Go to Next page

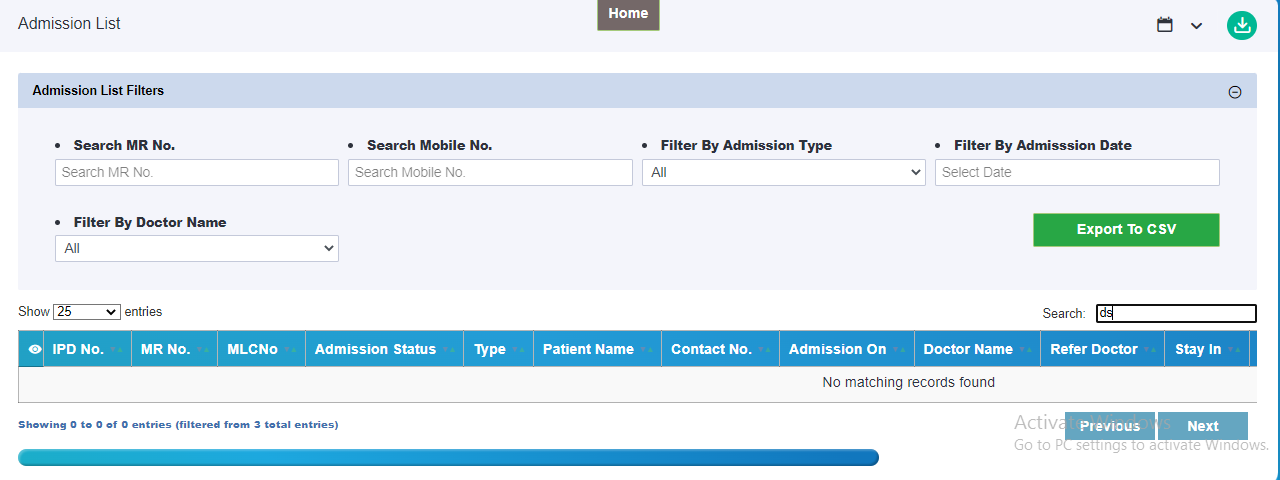click(x=1203, y=426)
